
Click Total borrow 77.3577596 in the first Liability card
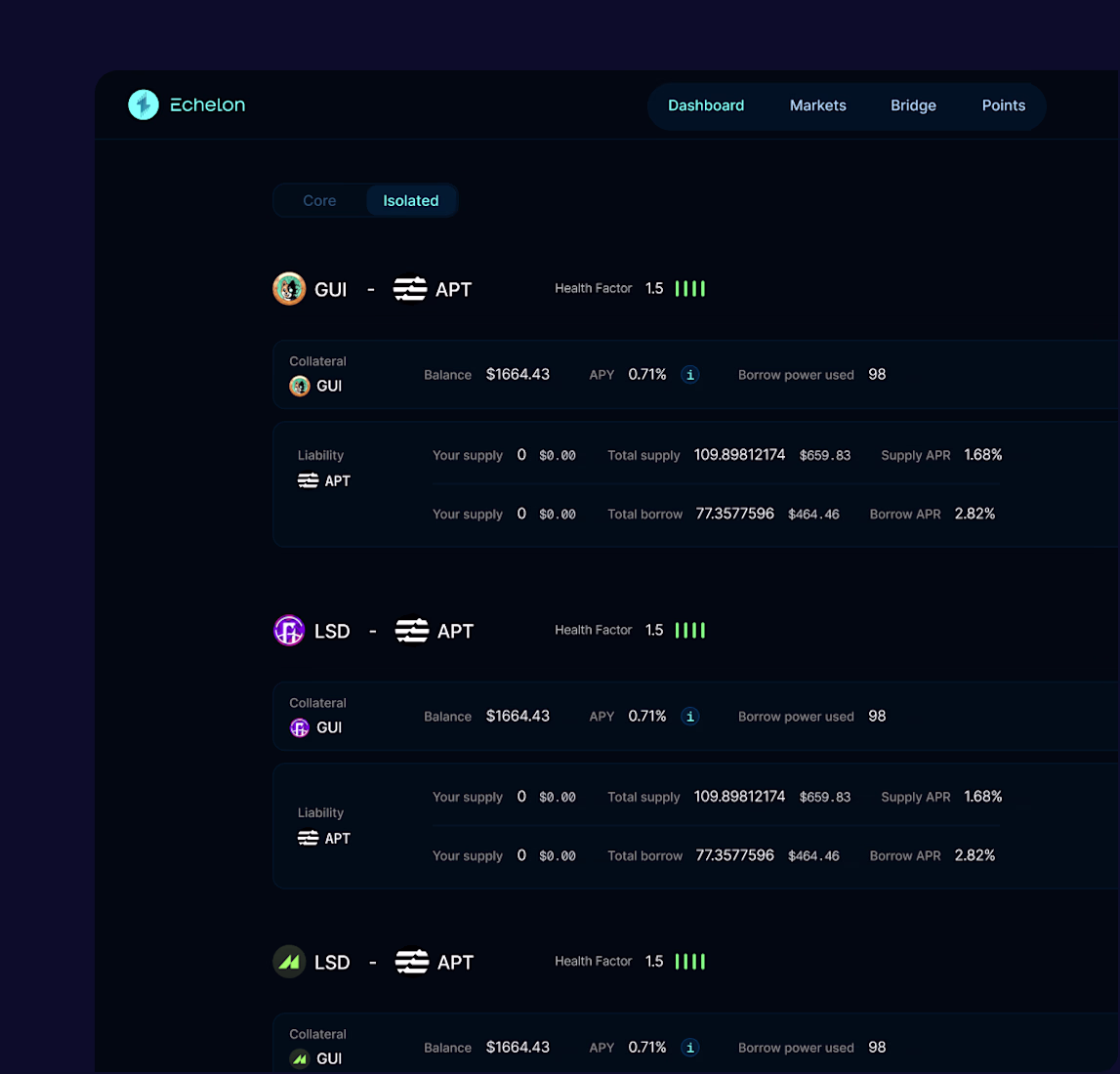[735, 514]
